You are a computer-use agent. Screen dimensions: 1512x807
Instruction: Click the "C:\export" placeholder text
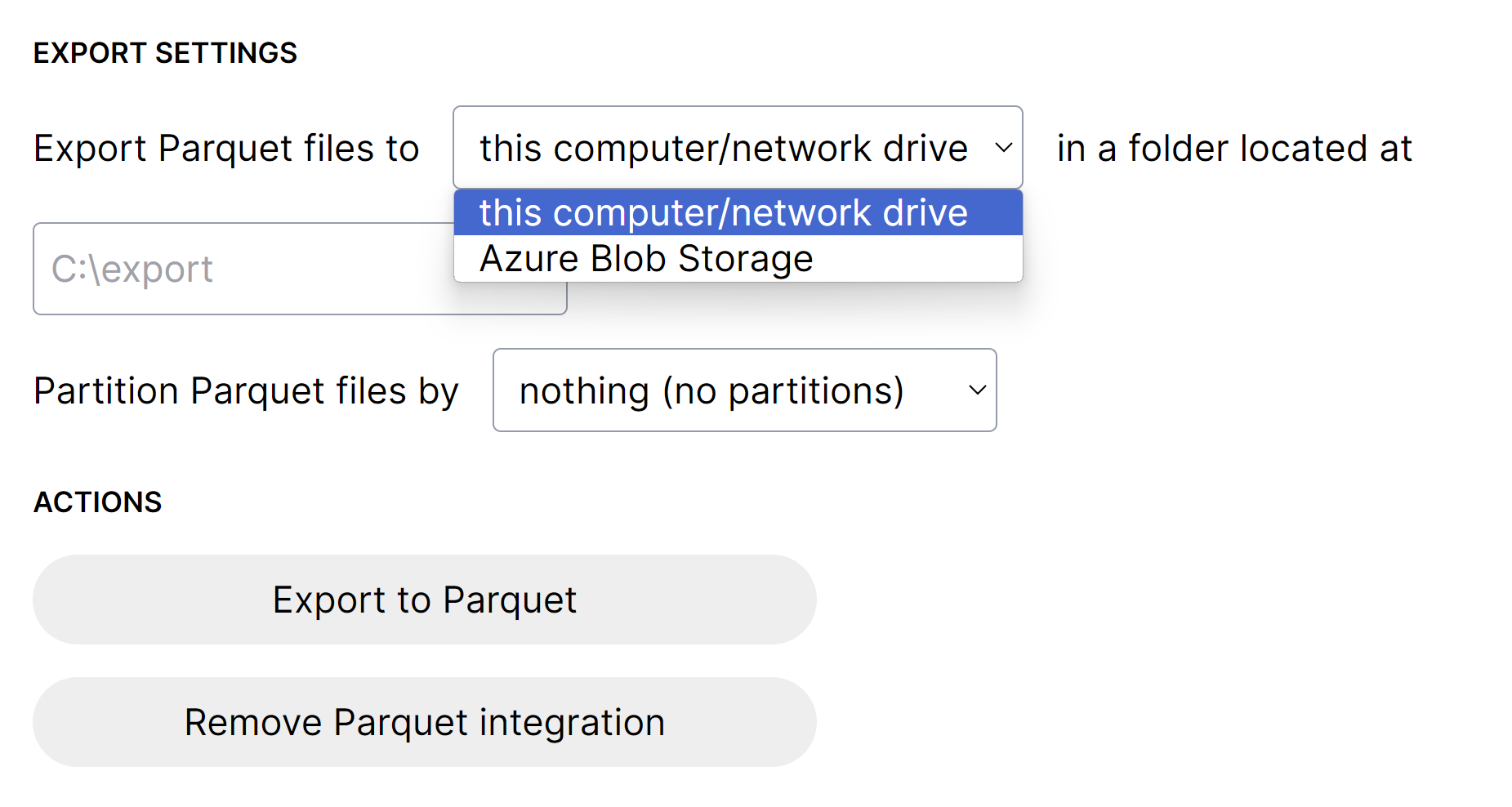coord(132,270)
